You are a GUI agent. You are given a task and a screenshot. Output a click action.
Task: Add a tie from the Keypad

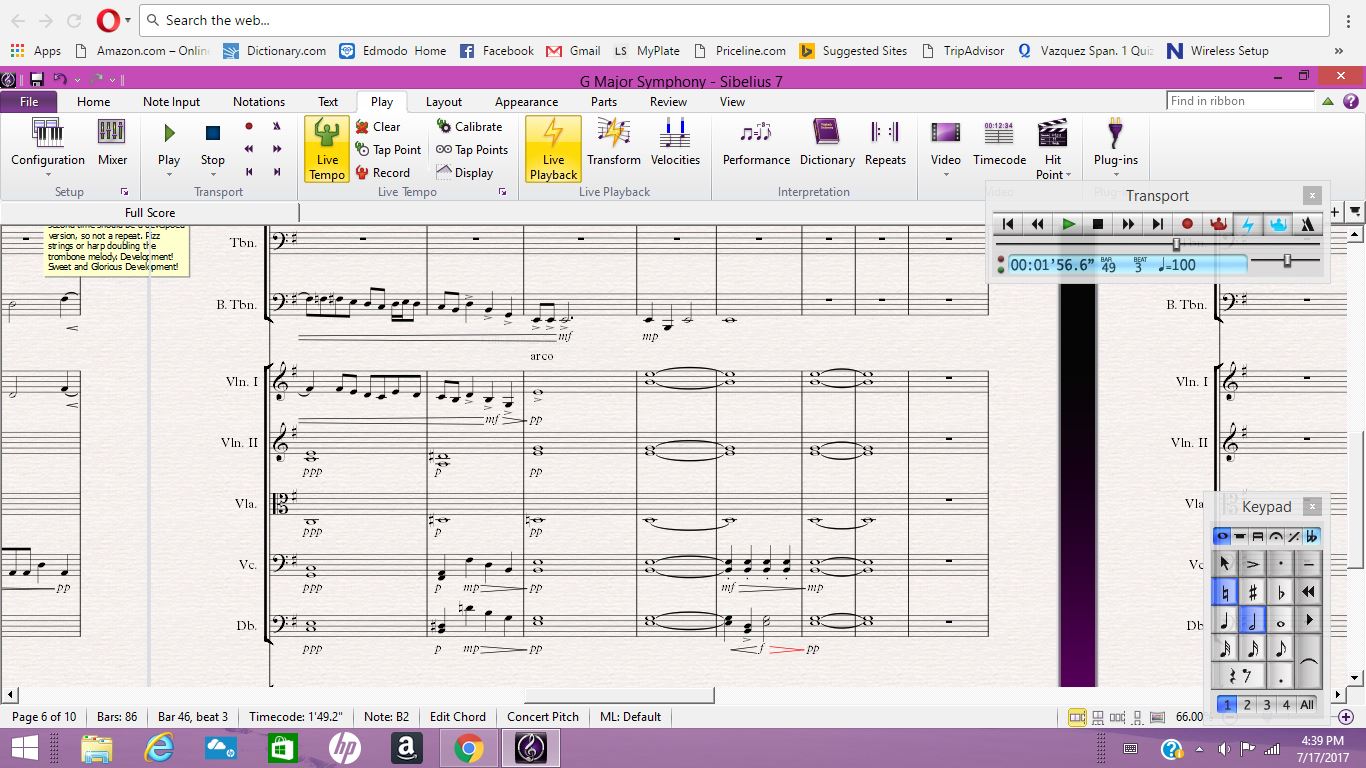point(1308,662)
